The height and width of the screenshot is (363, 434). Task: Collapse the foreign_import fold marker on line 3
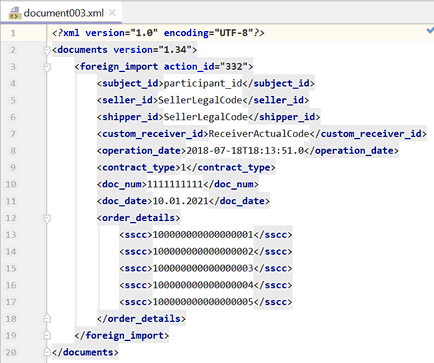coord(47,67)
